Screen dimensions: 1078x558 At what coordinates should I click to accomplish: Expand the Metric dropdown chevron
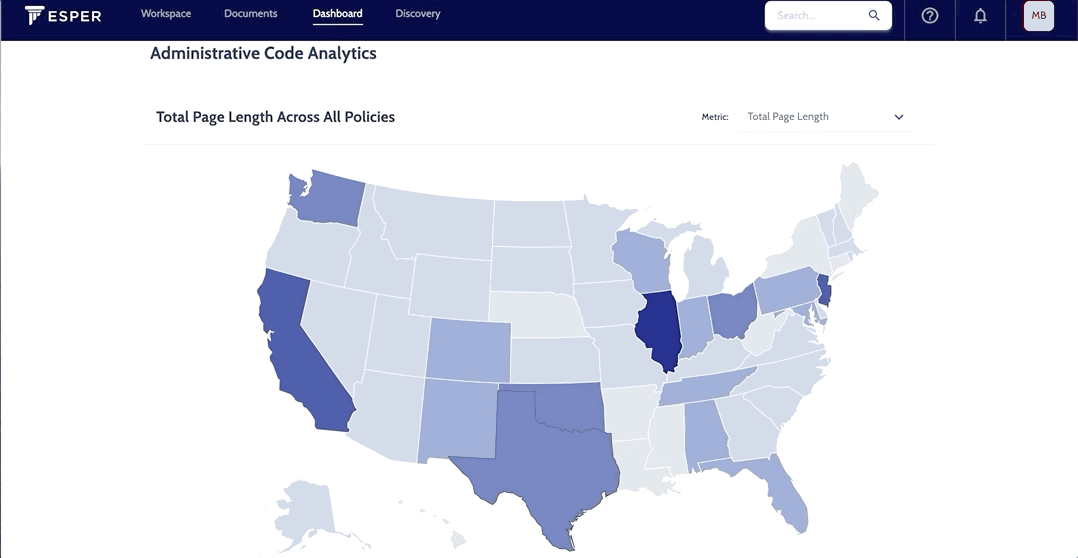[x=899, y=117]
